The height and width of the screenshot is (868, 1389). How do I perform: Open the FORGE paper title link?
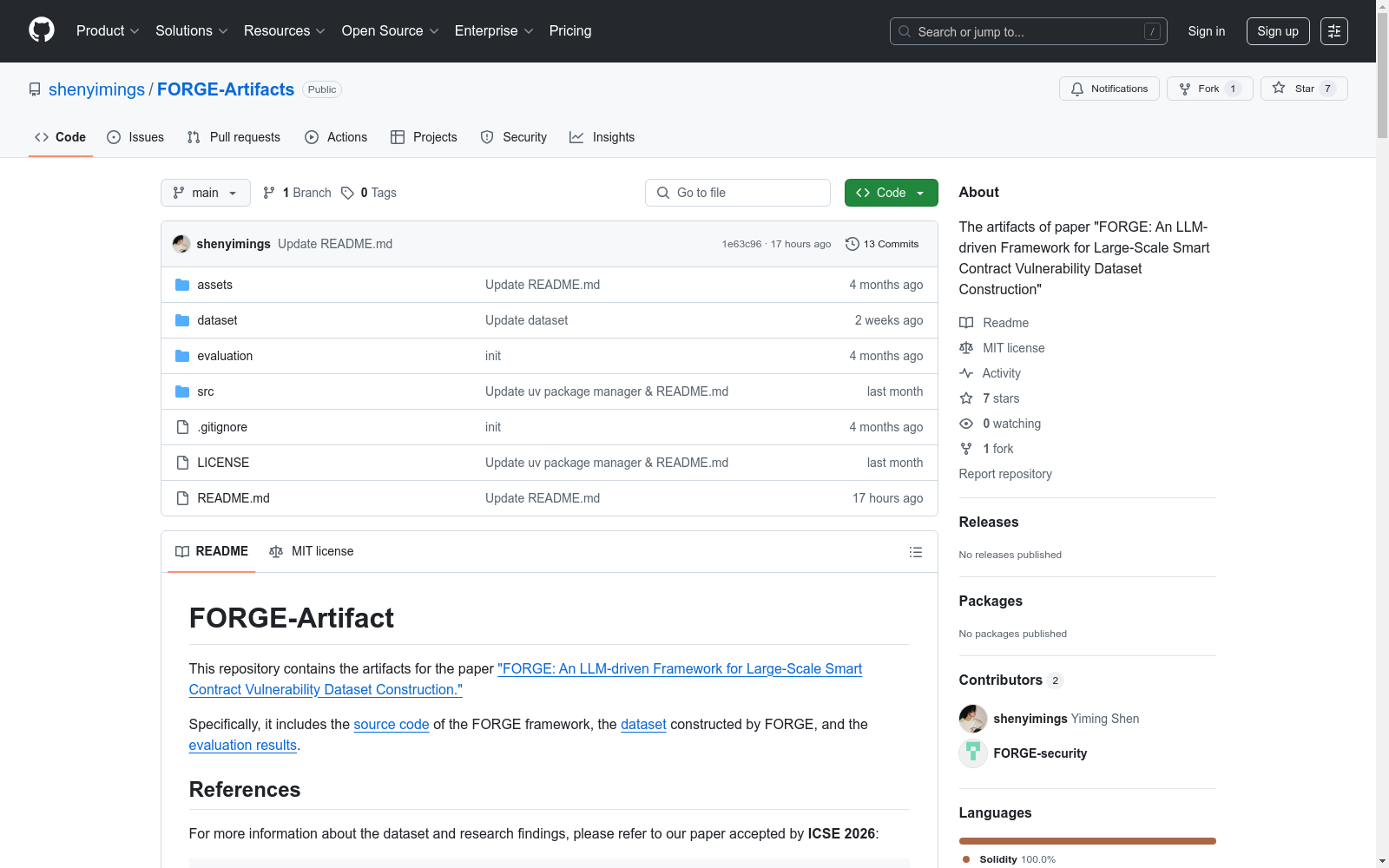coord(525,679)
